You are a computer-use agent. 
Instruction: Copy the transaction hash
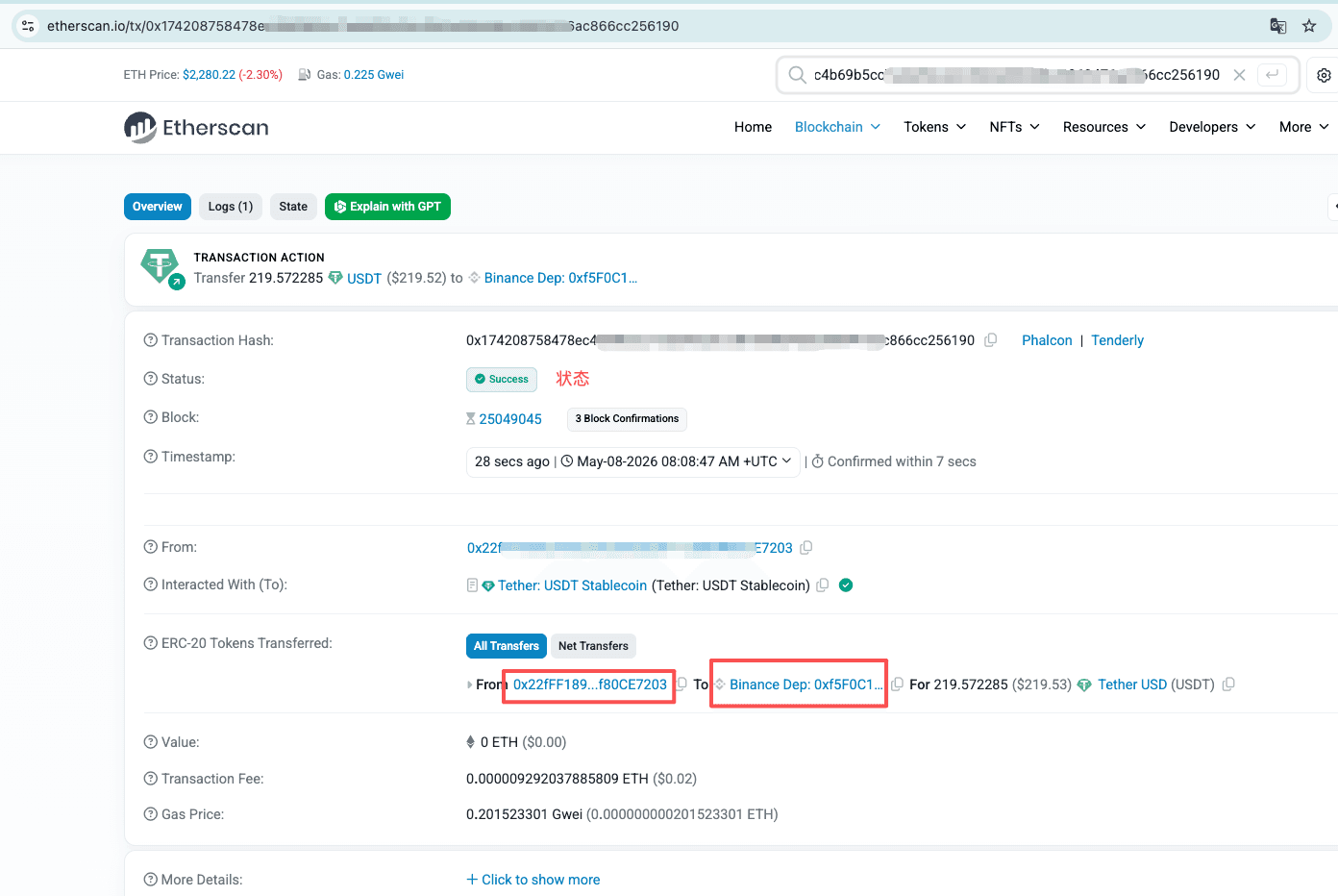991,340
